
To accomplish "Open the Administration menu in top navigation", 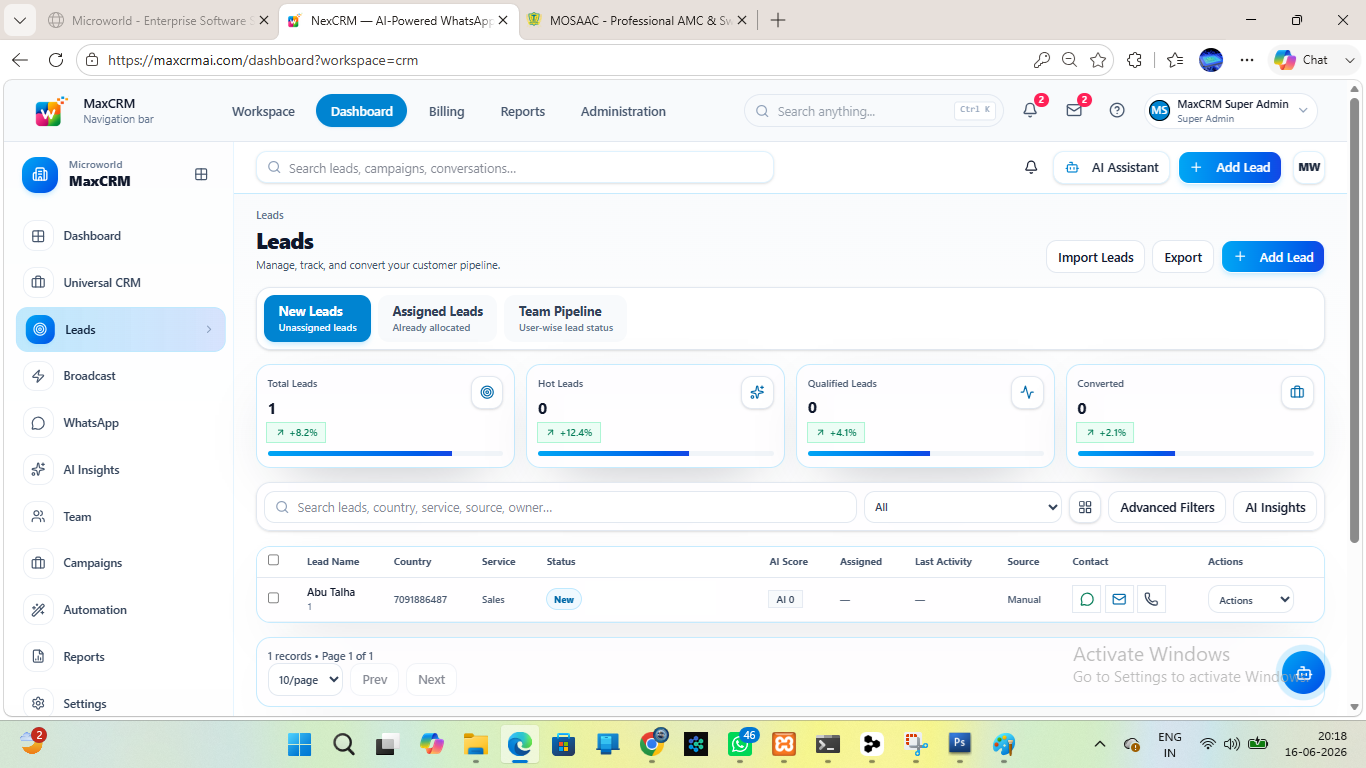I will [623, 111].
